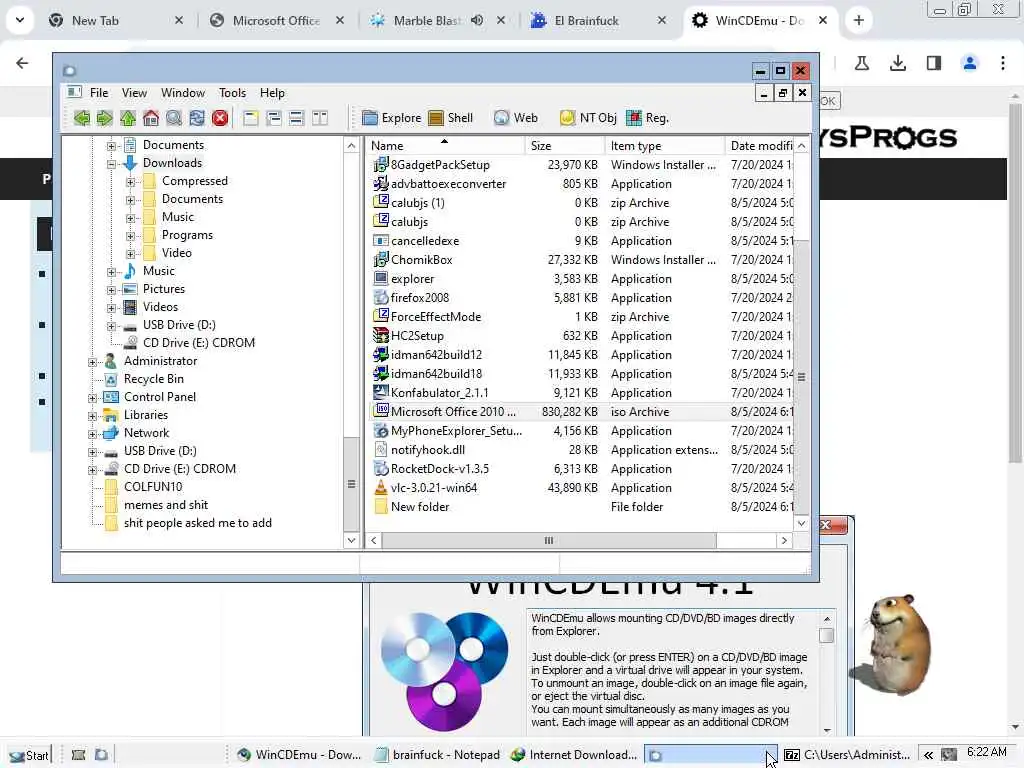Go back with the green left arrow

pos(82,118)
